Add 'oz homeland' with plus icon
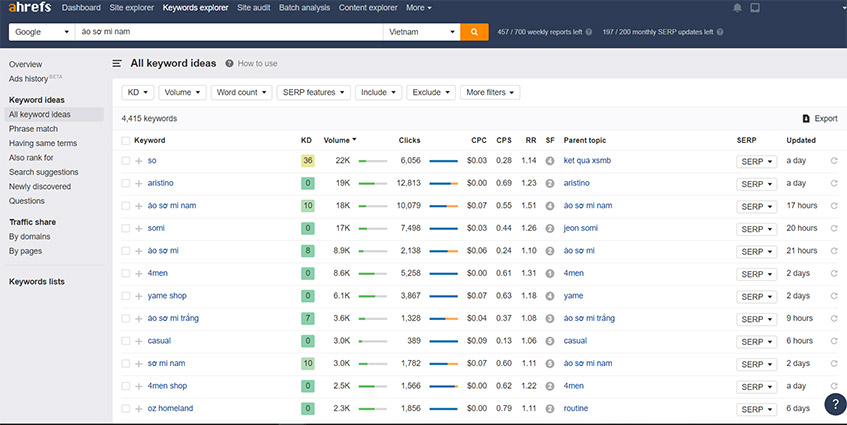The width and height of the screenshot is (847, 425). (139, 409)
